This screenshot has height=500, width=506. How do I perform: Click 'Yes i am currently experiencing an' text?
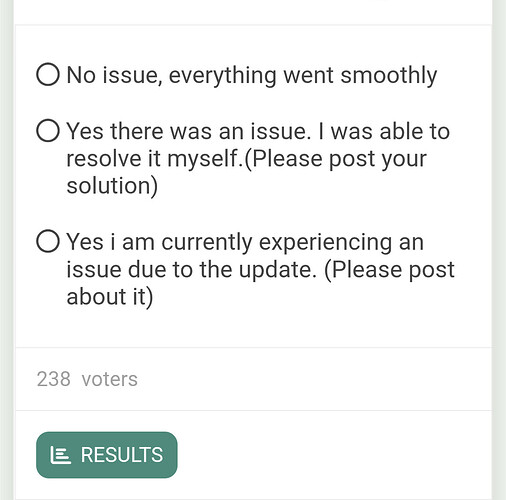[x=245, y=243]
